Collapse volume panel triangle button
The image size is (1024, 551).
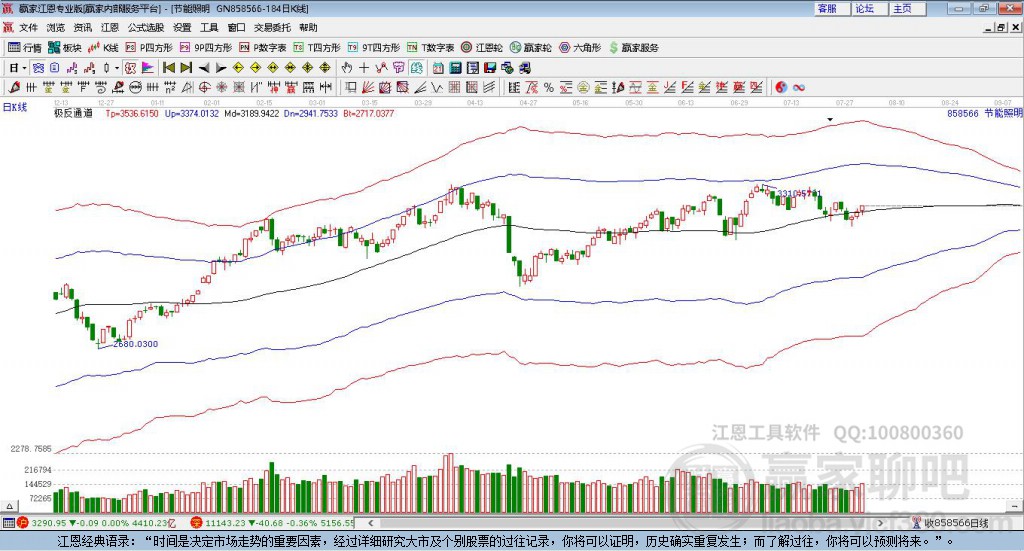coord(9,506)
